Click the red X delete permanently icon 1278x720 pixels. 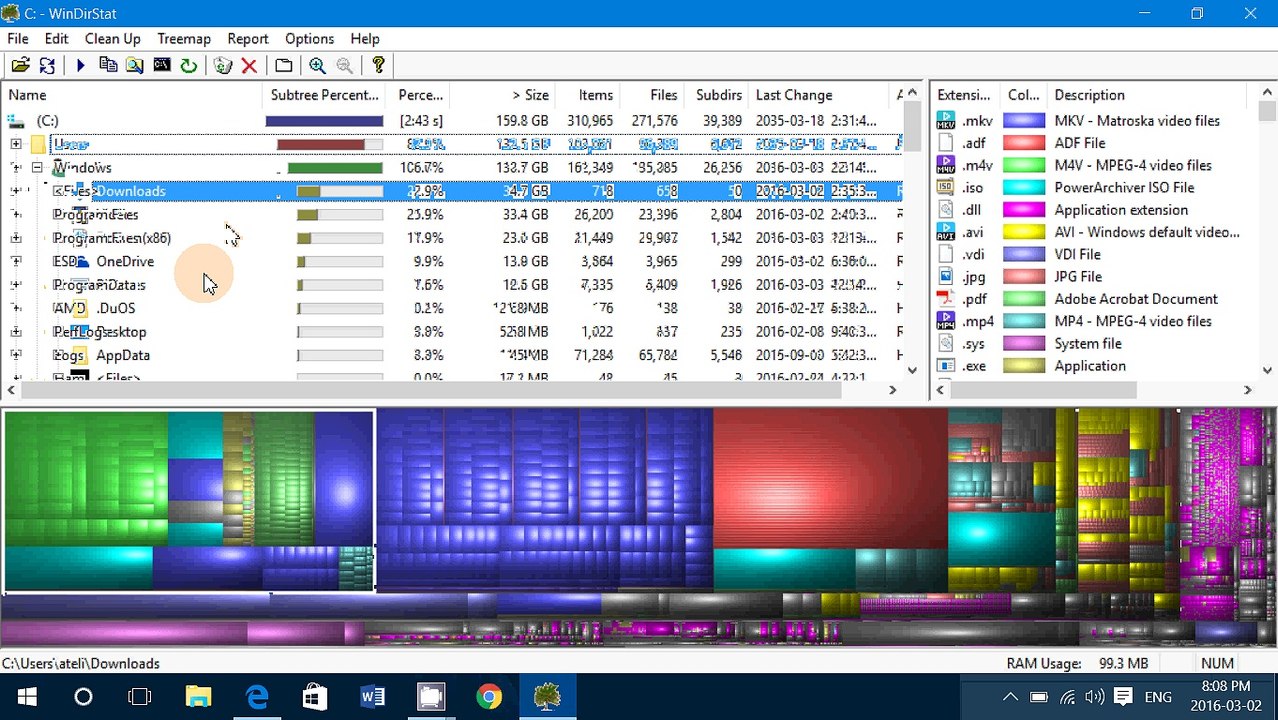click(249, 65)
